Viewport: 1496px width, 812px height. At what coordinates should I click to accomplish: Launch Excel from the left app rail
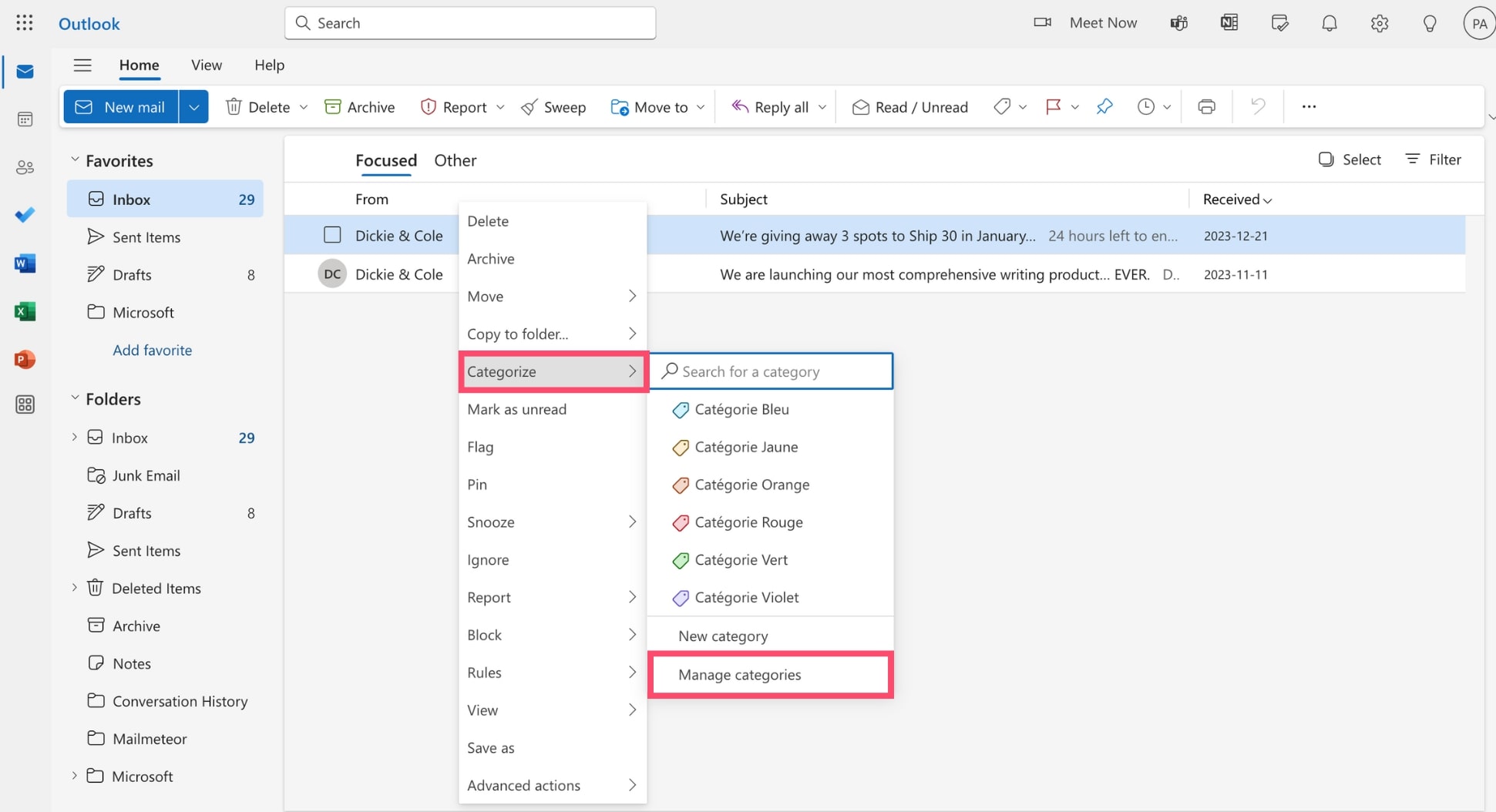click(x=25, y=311)
